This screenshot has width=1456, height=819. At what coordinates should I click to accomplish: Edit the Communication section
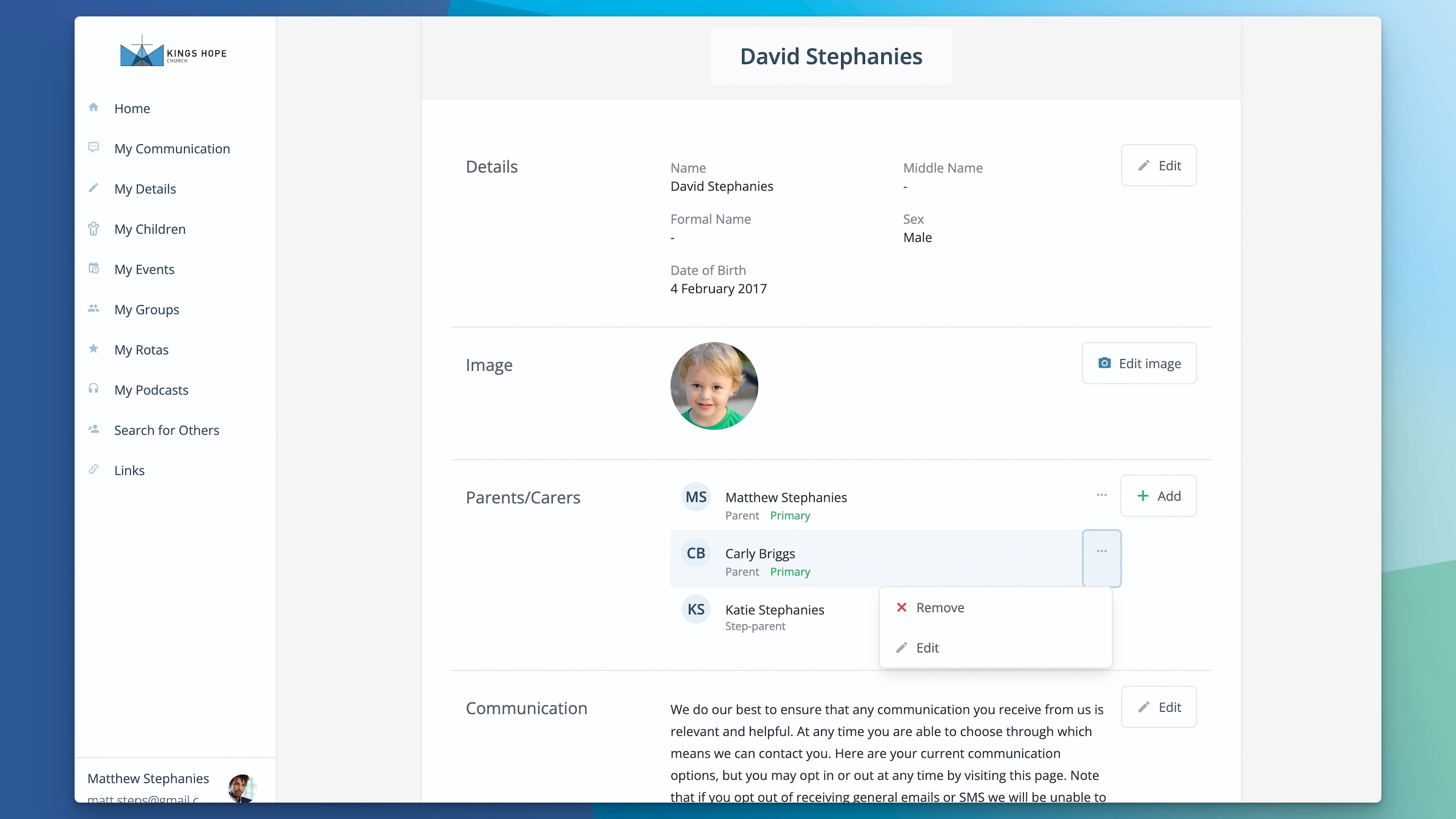pos(1159,707)
